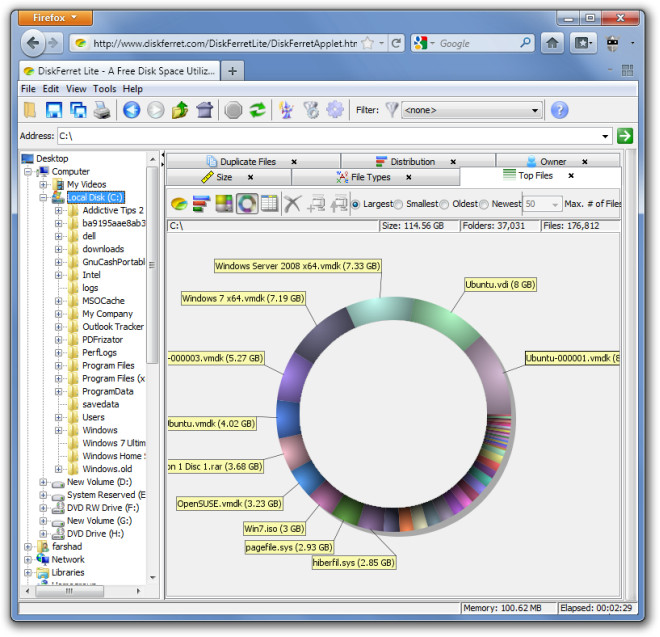Click the grey stop scan icon
This screenshot has width=660, height=637.
pyautogui.click(x=233, y=110)
